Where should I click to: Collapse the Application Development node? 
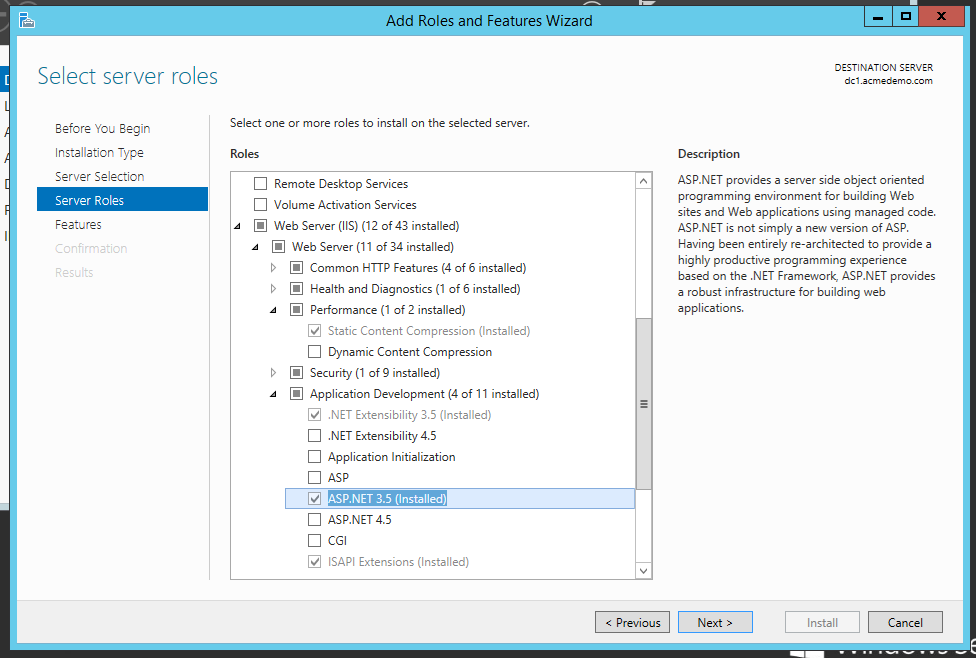pos(274,395)
